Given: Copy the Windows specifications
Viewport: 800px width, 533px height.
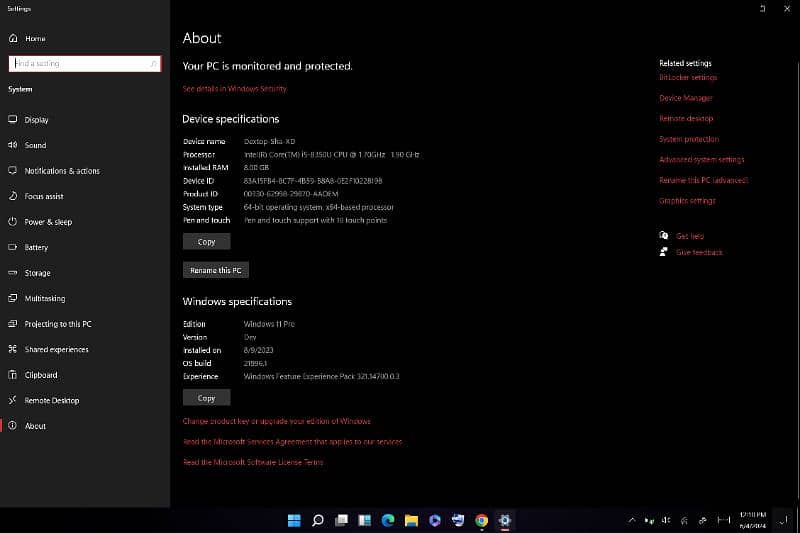Looking at the screenshot, I should (x=206, y=398).
